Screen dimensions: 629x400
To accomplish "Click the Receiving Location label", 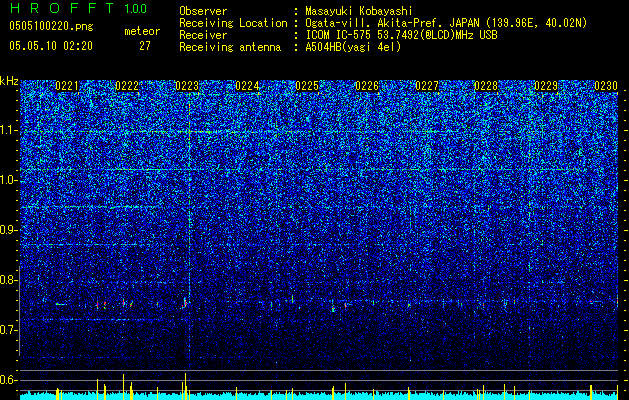I will (233, 23).
